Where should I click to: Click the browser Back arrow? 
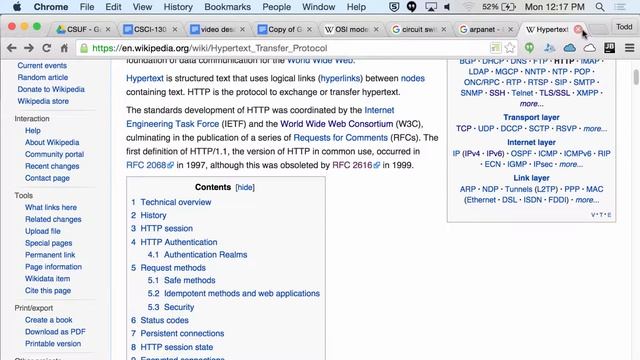coord(11,48)
